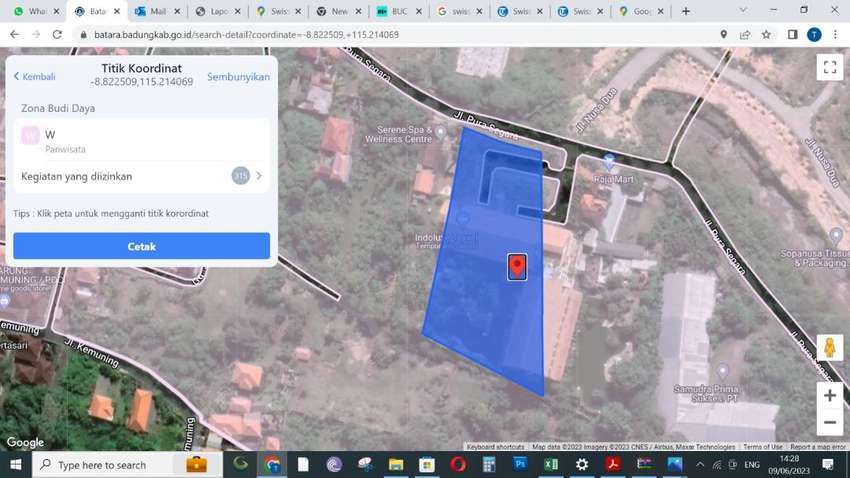Screen dimensions: 850x478
Task: Expand Kegiatan yang diizinkan list
Action: pyautogui.click(x=259, y=176)
